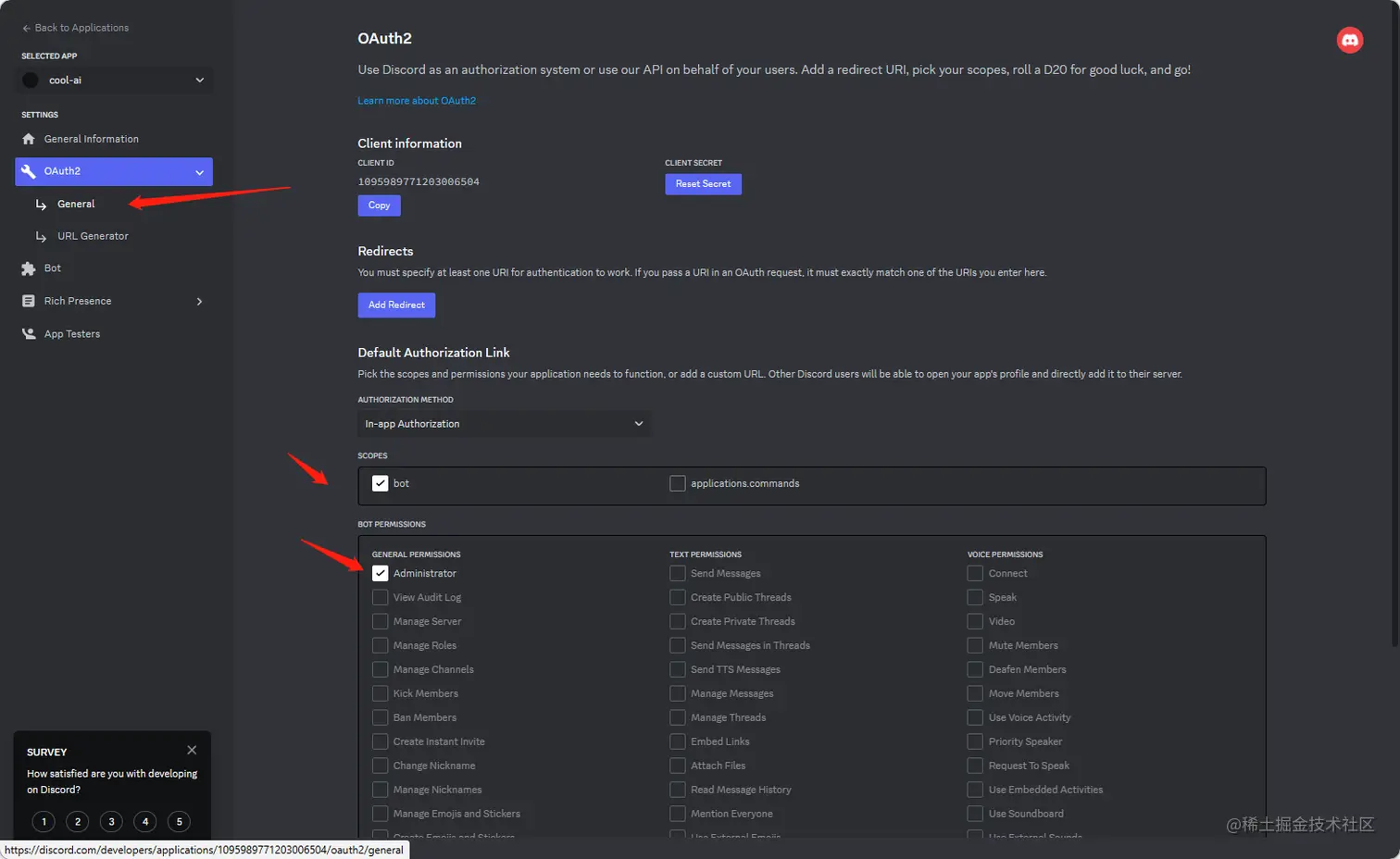Tick the Request To Speak permission
This screenshot has width=1400, height=859.
coord(975,766)
